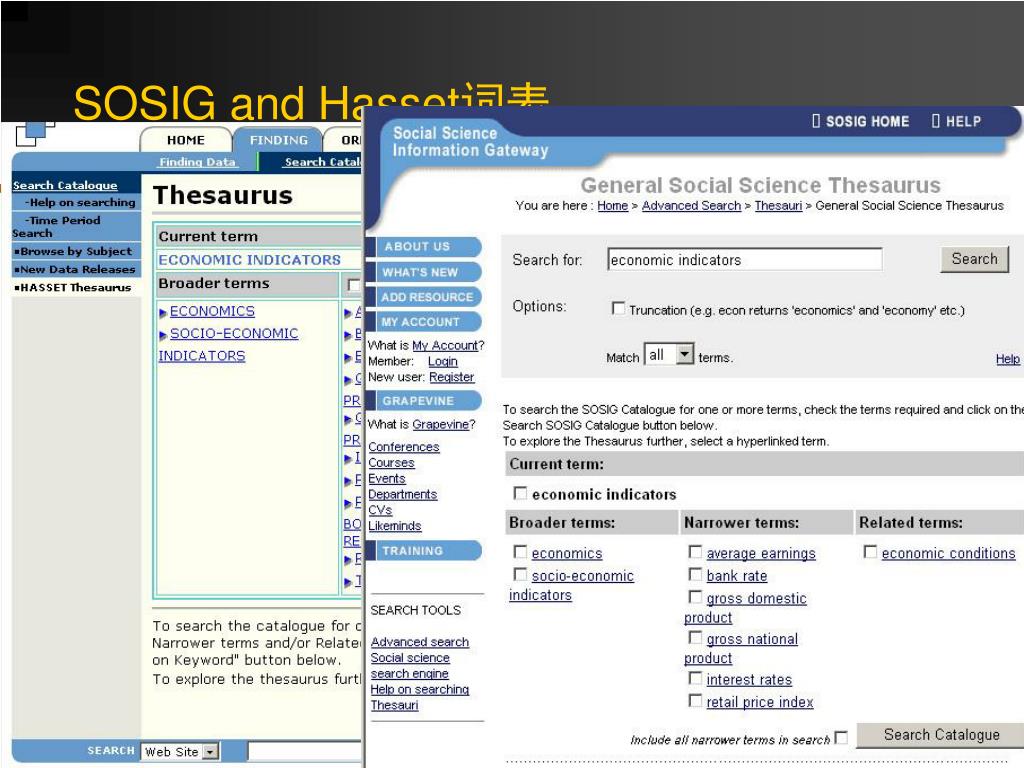The height and width of the screenshot is (768, 1024).
Task: Open the WHAT'S NEW menu item
Action: 423,272
